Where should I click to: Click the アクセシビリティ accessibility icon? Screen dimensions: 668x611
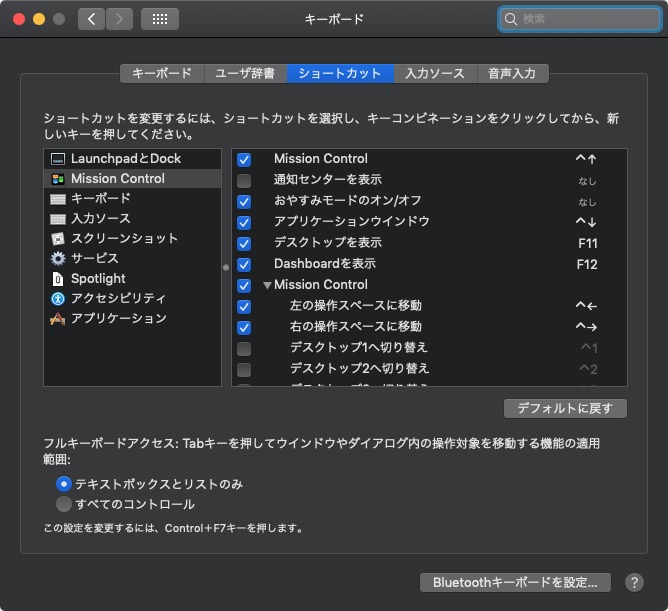[58, 299]
